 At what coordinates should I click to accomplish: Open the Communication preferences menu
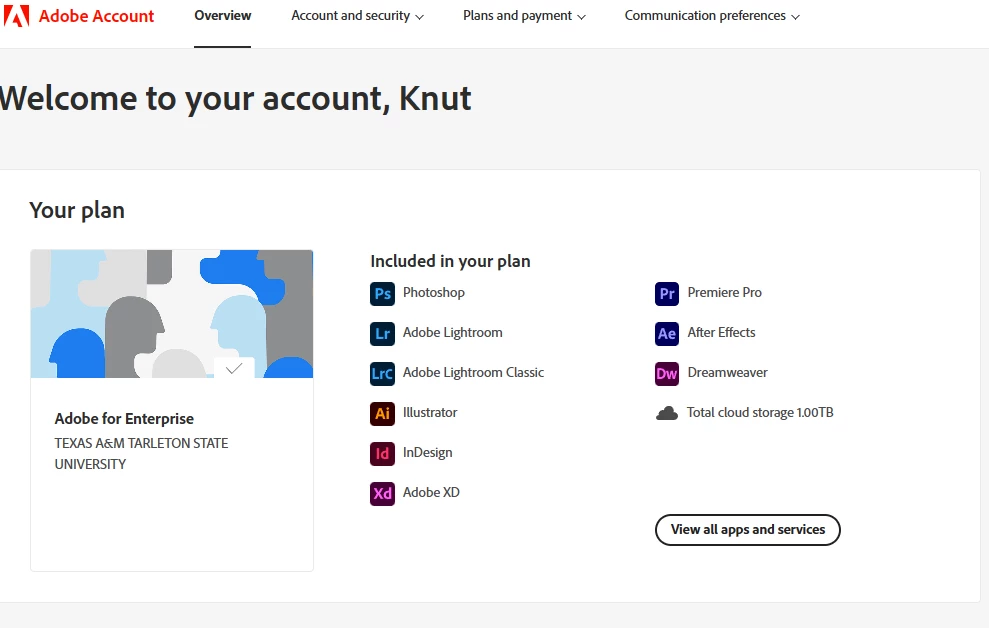[712, 16]
